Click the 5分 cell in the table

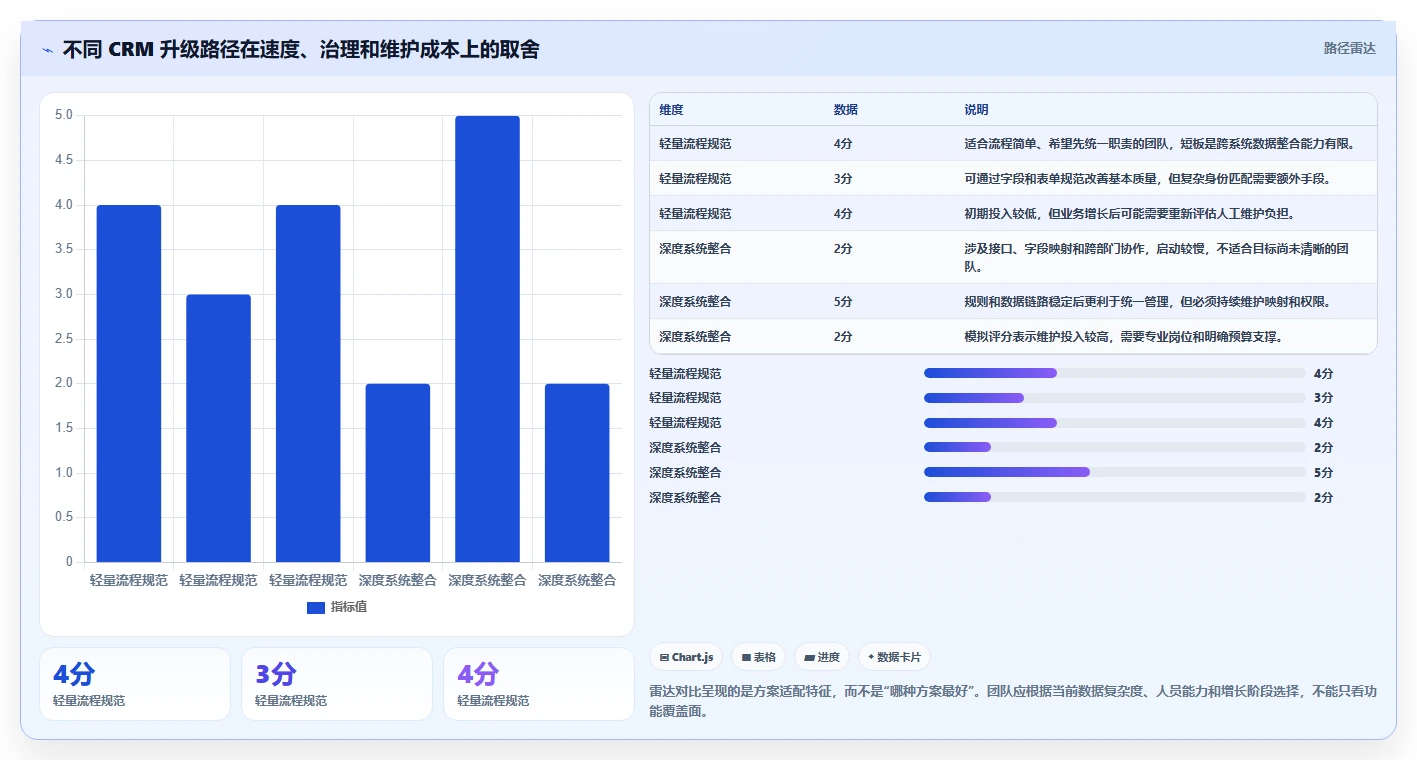(x=842, y=302)
